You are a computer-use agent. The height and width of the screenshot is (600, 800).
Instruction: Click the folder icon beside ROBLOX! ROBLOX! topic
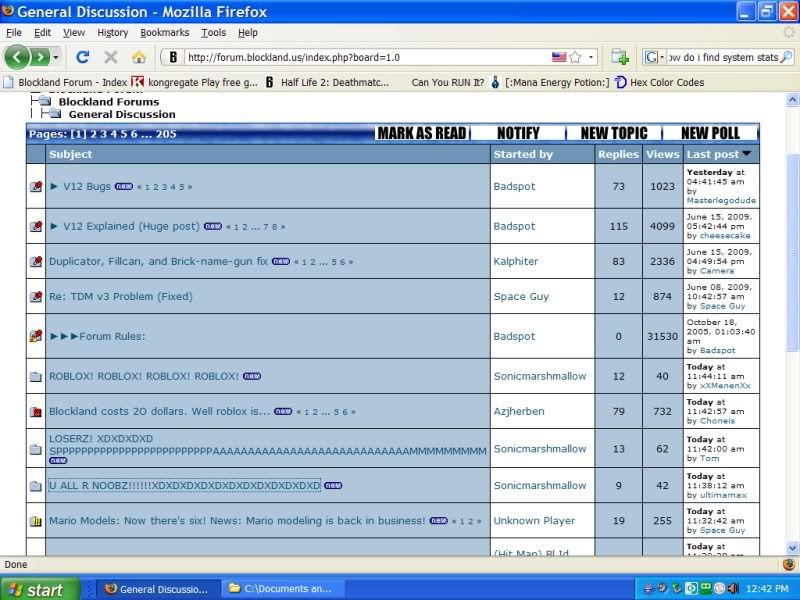tap(36, 377)
